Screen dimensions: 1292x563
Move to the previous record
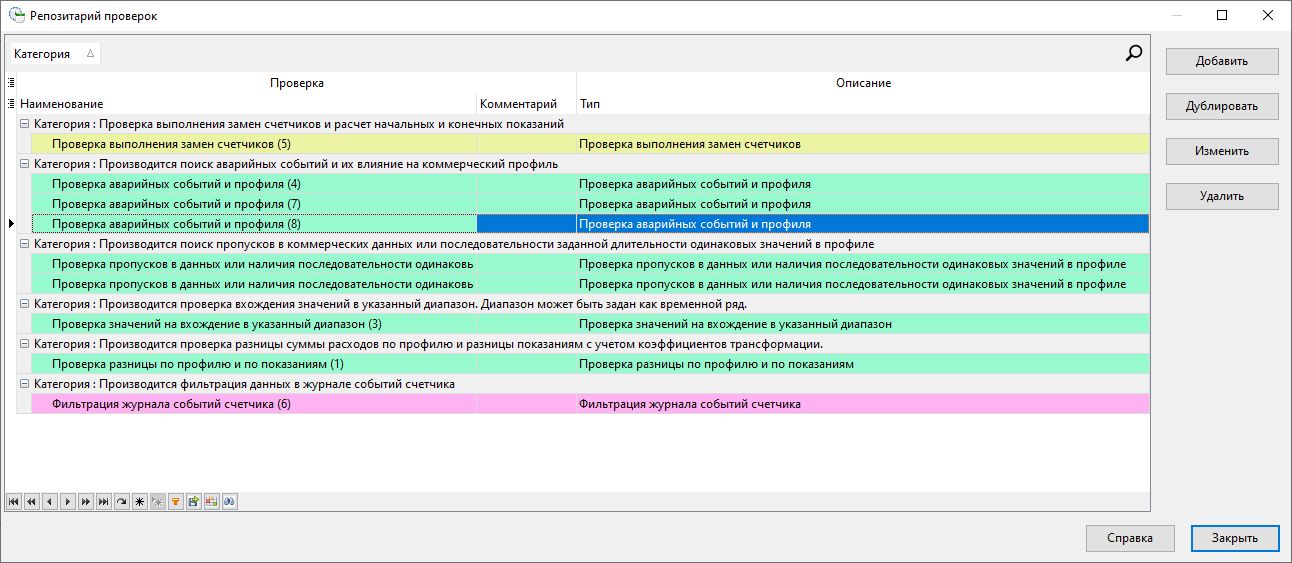tap(50, 502)
